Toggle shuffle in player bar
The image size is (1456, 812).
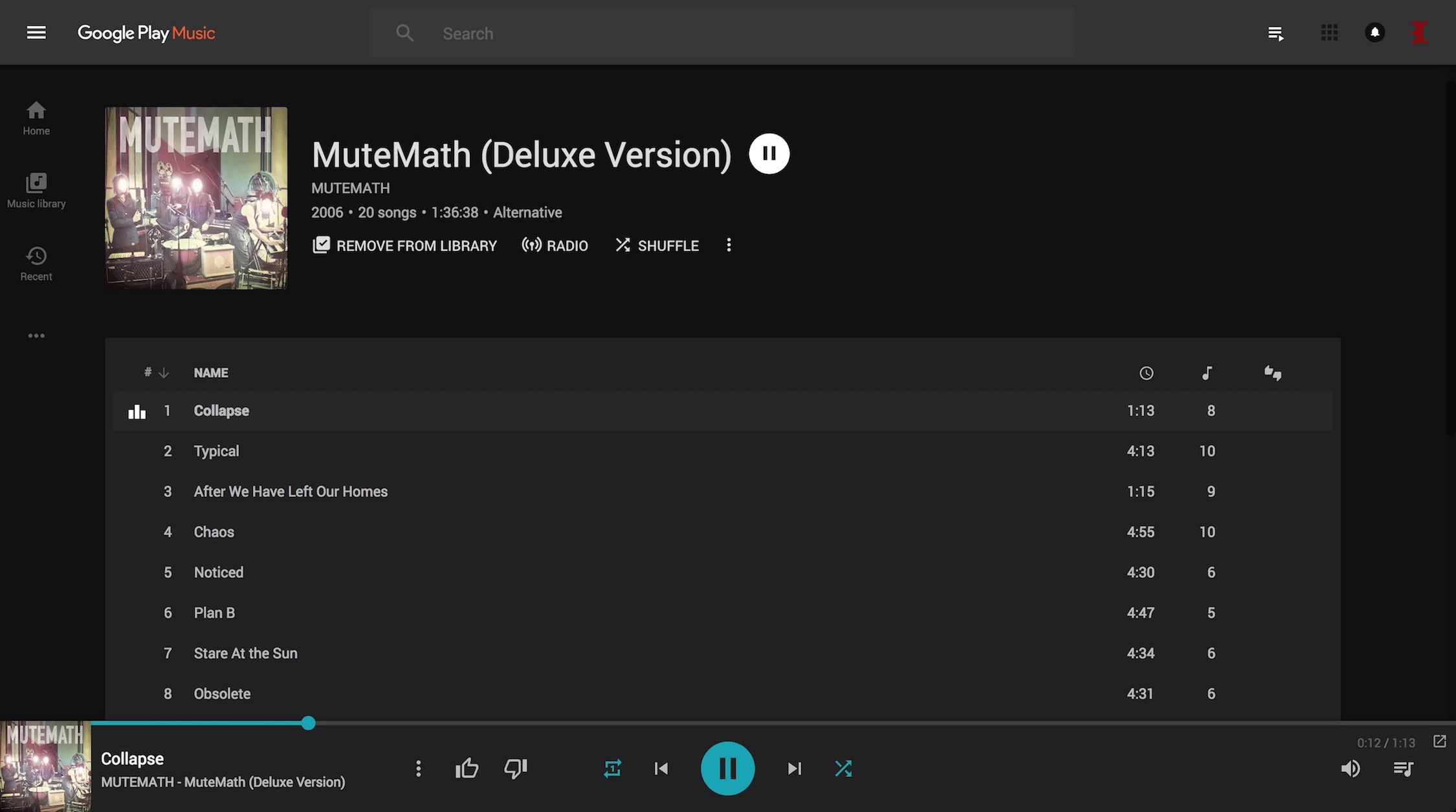843,769
